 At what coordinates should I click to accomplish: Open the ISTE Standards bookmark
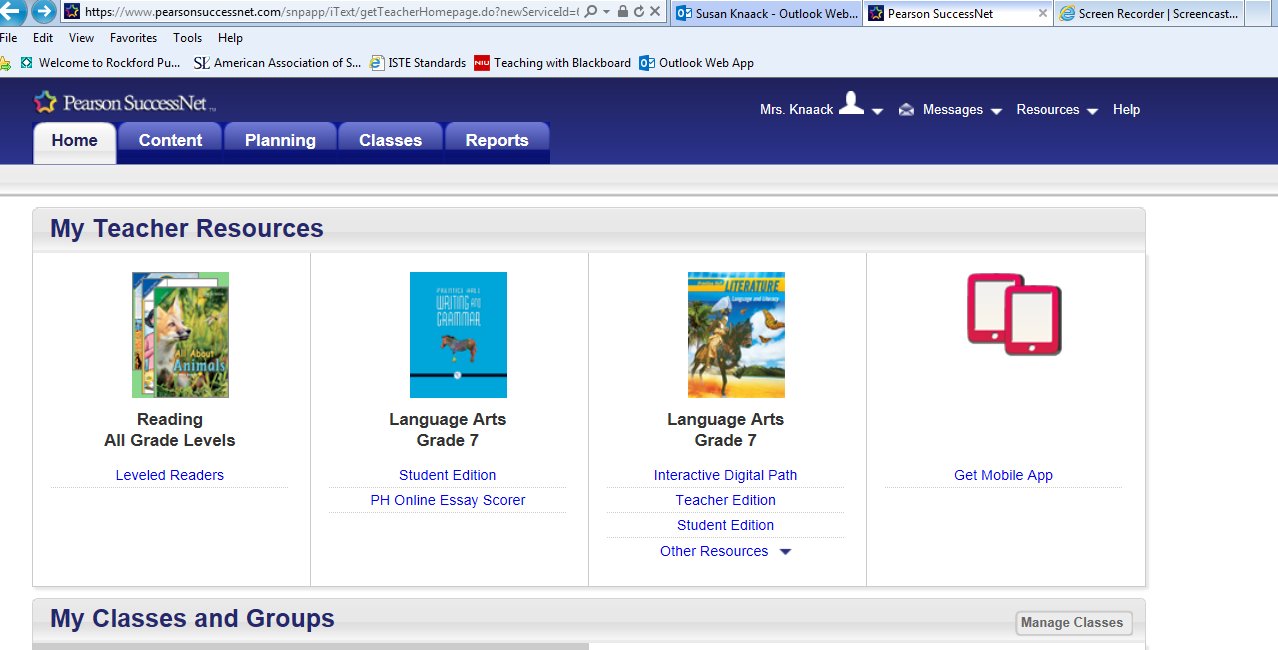coord(418,63)
